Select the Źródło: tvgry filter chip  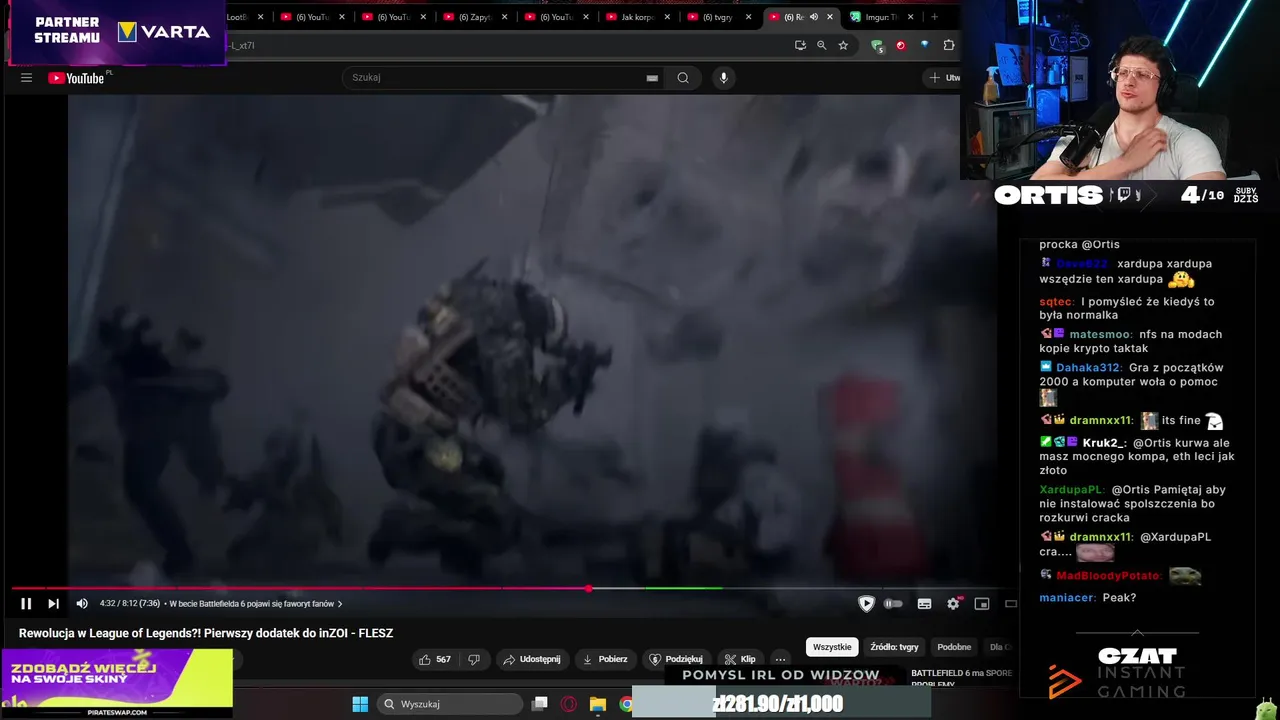pos(894,647)
